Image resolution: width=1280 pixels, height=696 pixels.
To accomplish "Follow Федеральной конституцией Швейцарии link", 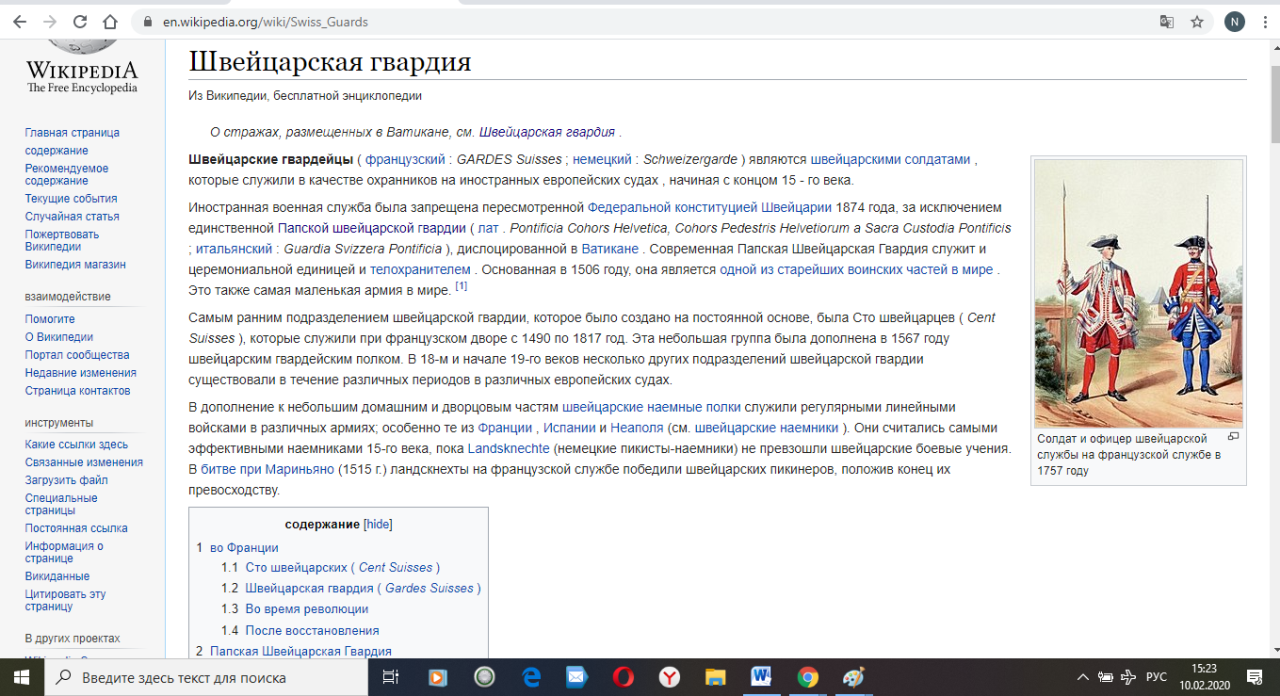I will pyautogui.click(x=710, y=207).
